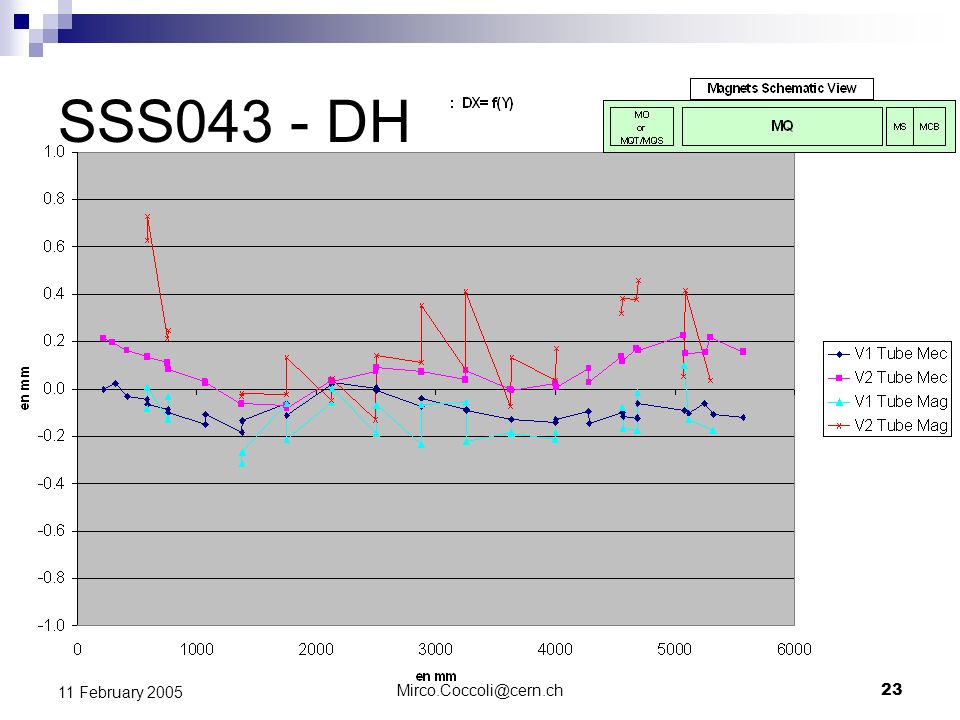
Task: Click the x-axis label 2000
Action: click(x=316, y=649)
